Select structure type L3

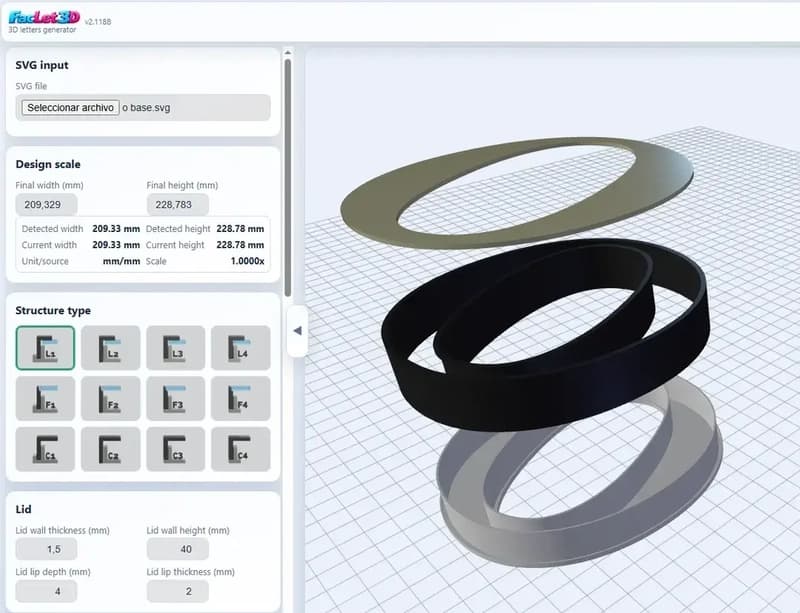174,348
